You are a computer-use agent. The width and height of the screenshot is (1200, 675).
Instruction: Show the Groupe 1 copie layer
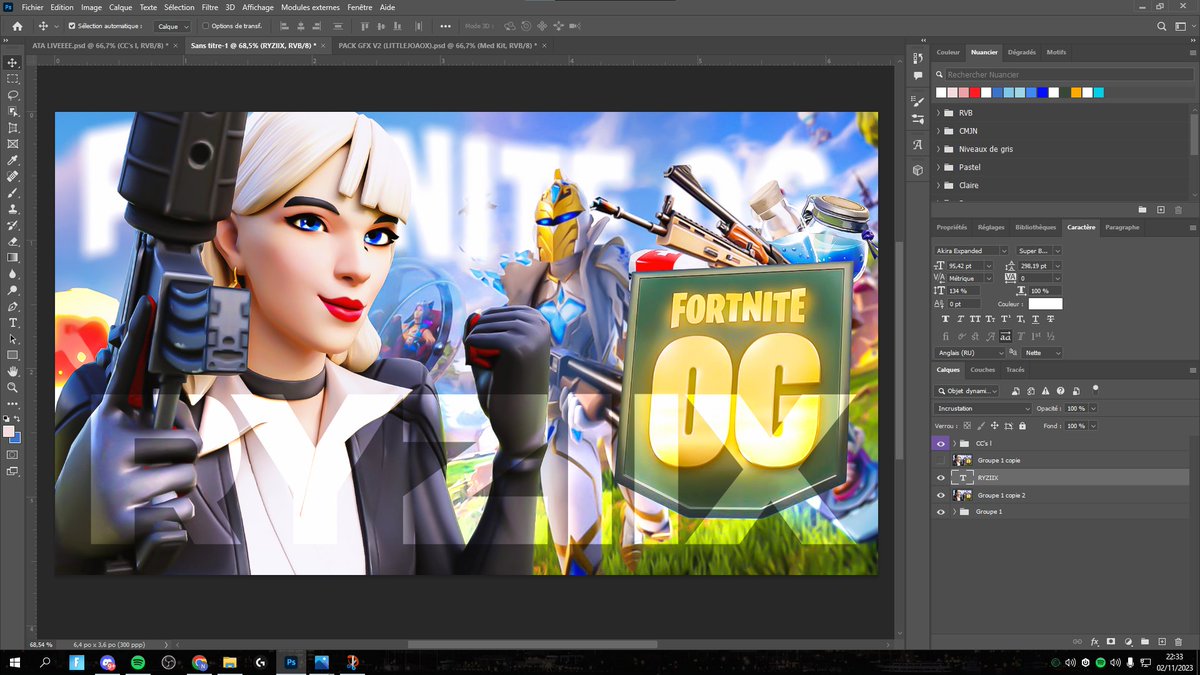click(x=940, y=460)
